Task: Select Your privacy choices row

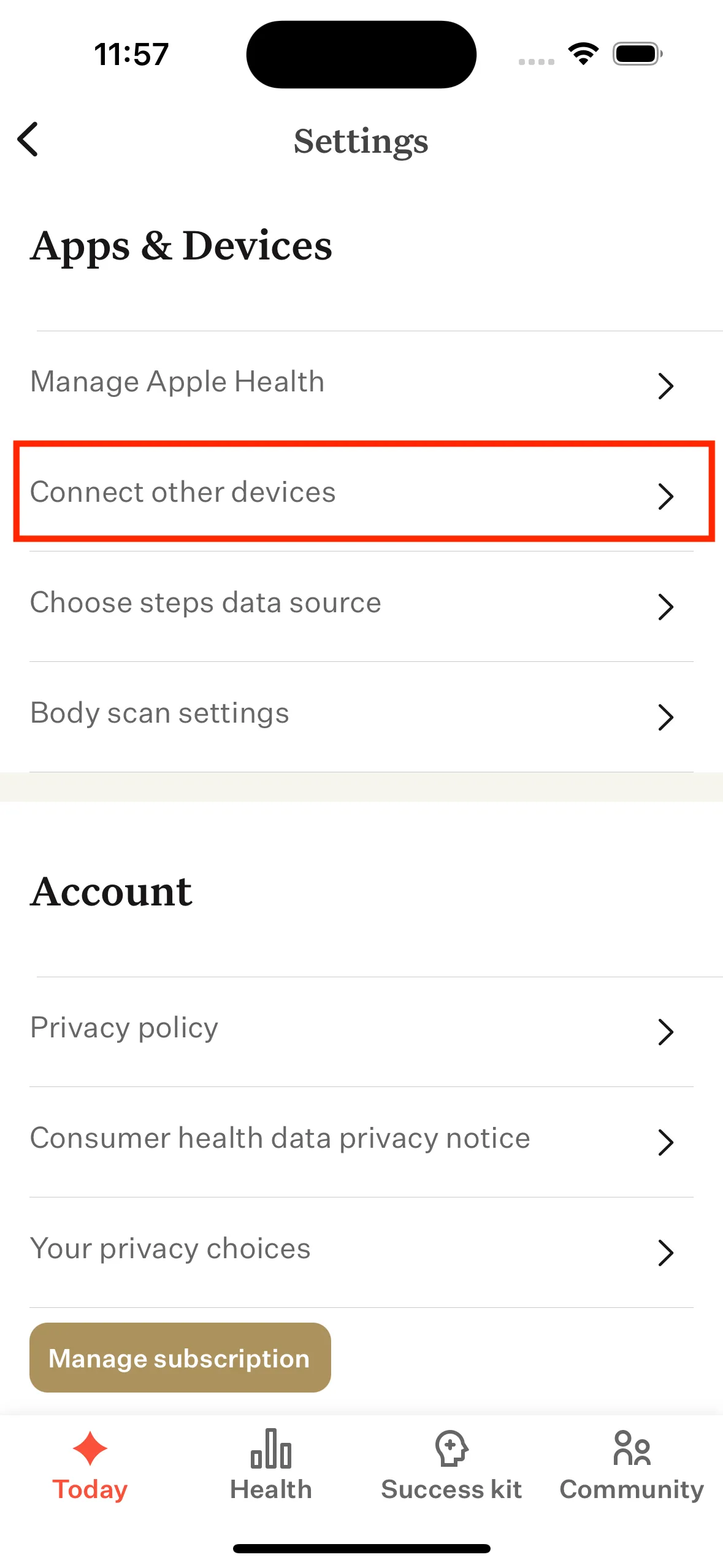Action: (170, 1248)
